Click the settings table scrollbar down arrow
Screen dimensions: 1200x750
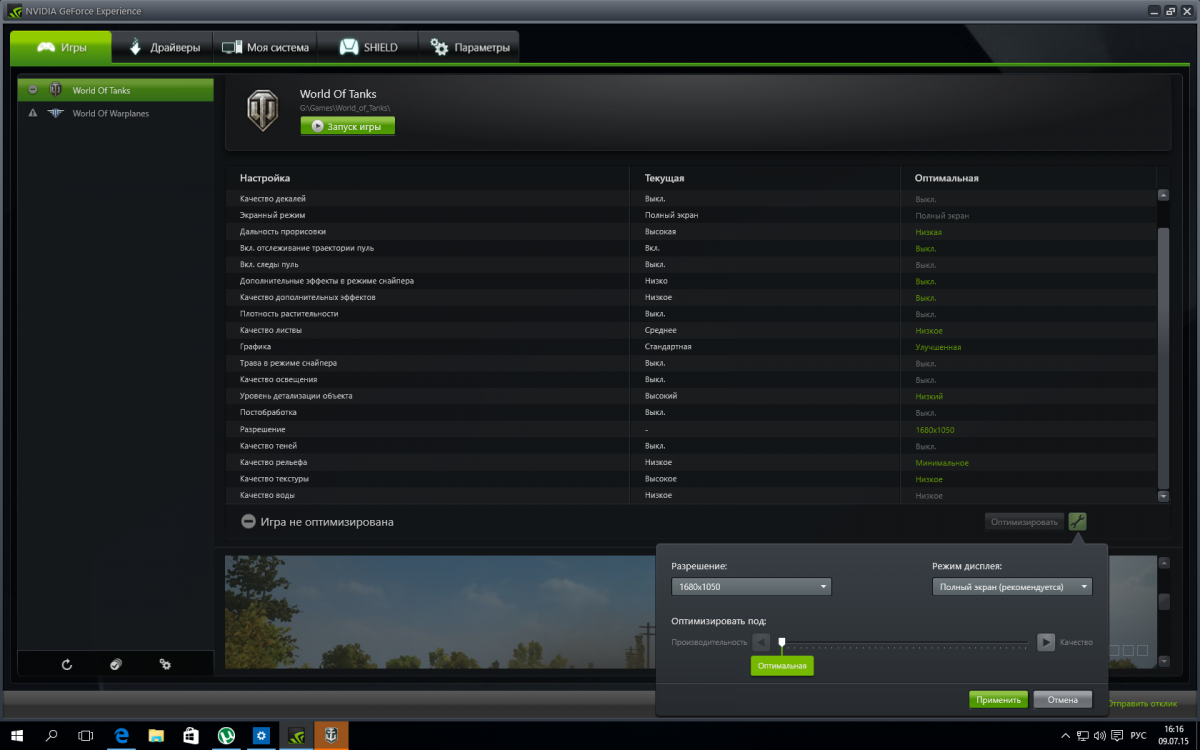[1163, 496]
